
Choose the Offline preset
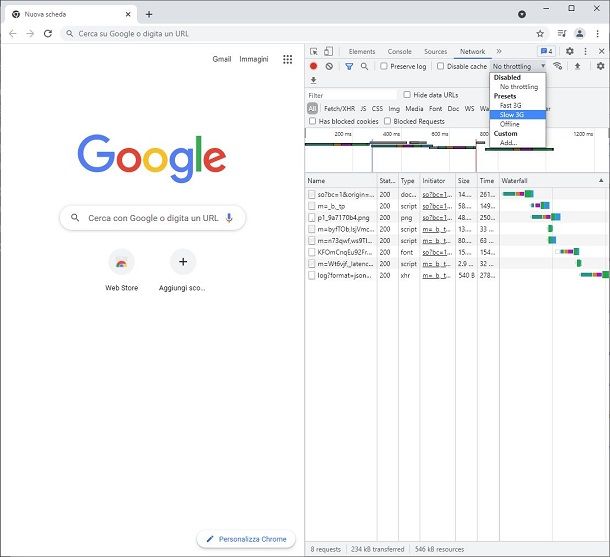click(518, 124)
